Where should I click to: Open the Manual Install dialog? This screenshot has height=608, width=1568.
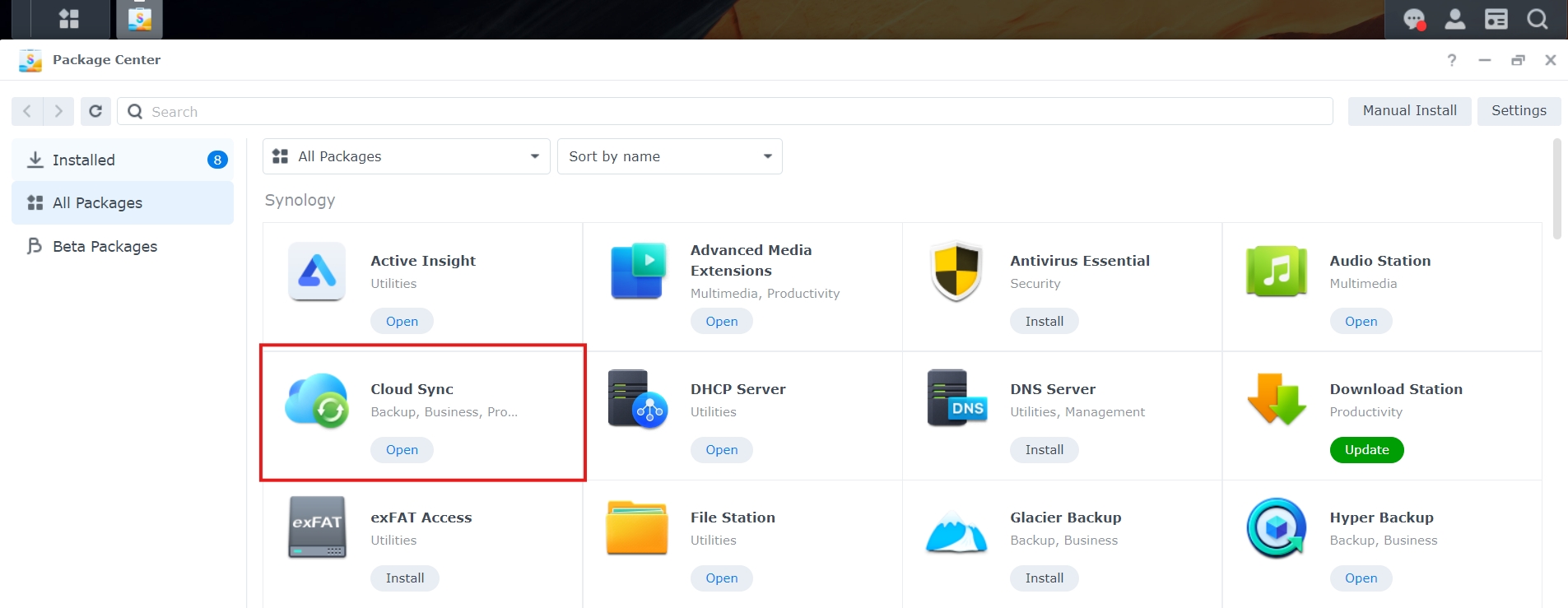point(1409,111)
